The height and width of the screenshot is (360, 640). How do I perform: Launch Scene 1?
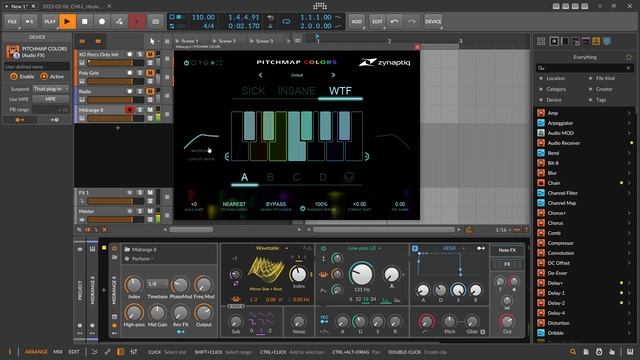pos(187,41)
